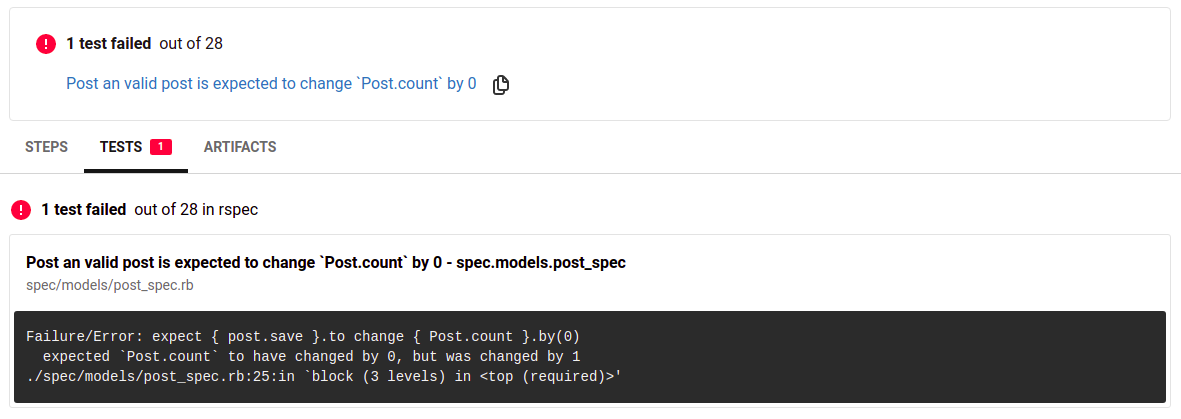Open the blue failed test link
This screenshot has height=419, width=1181.
[271, 84]
